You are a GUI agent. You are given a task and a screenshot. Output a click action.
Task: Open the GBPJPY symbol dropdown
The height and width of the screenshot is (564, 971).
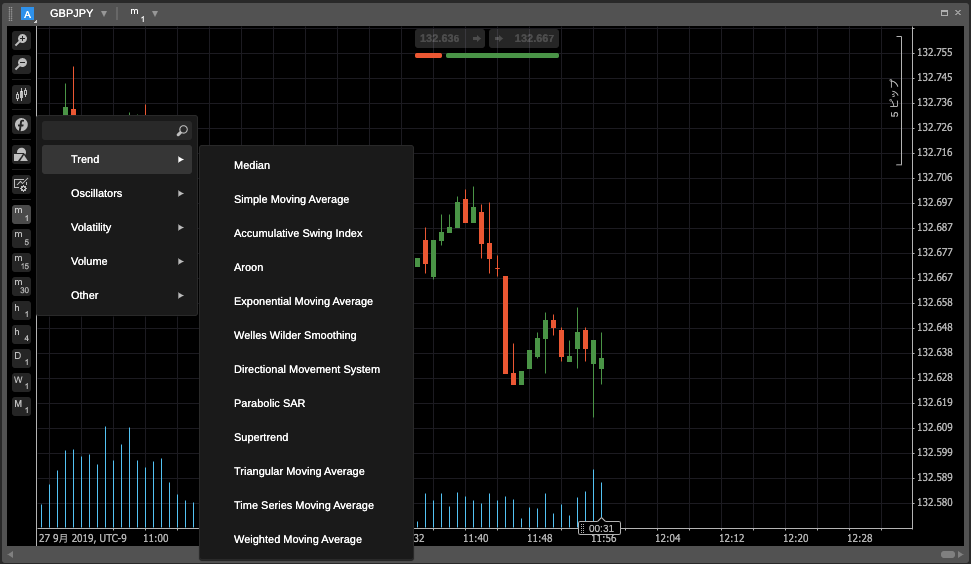coord(79,14)
